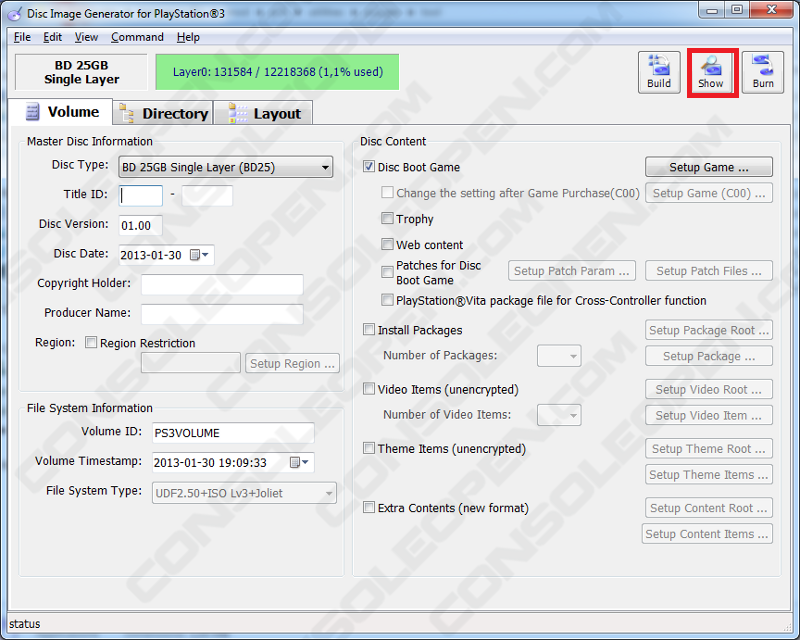Click the Setup Patch Files button
Image resolution: width=800 pixels, height=640 pixels.
(x=709, y=270)
